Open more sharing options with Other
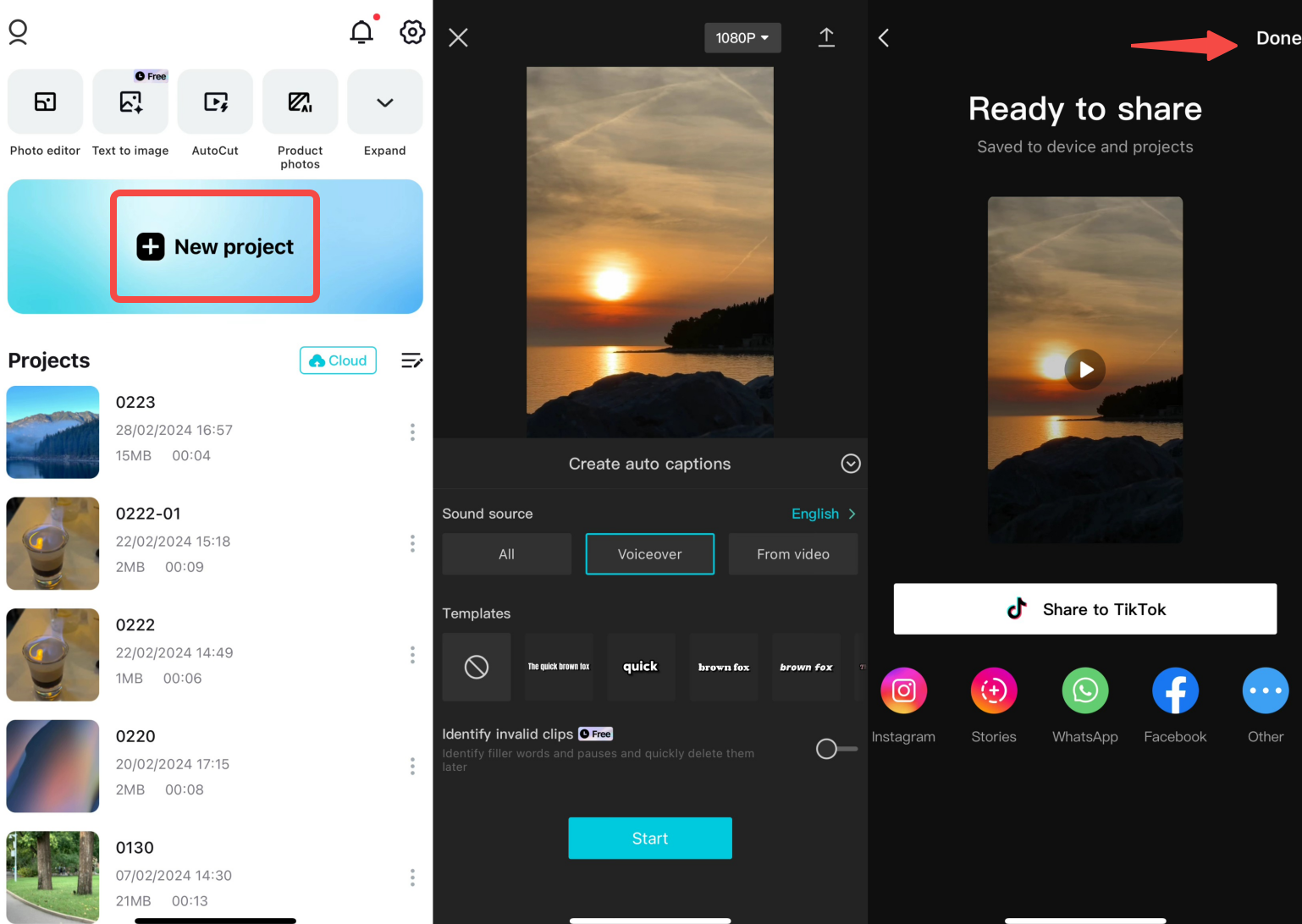This screenshot has width=1302, height=924. pos(1265,690)
